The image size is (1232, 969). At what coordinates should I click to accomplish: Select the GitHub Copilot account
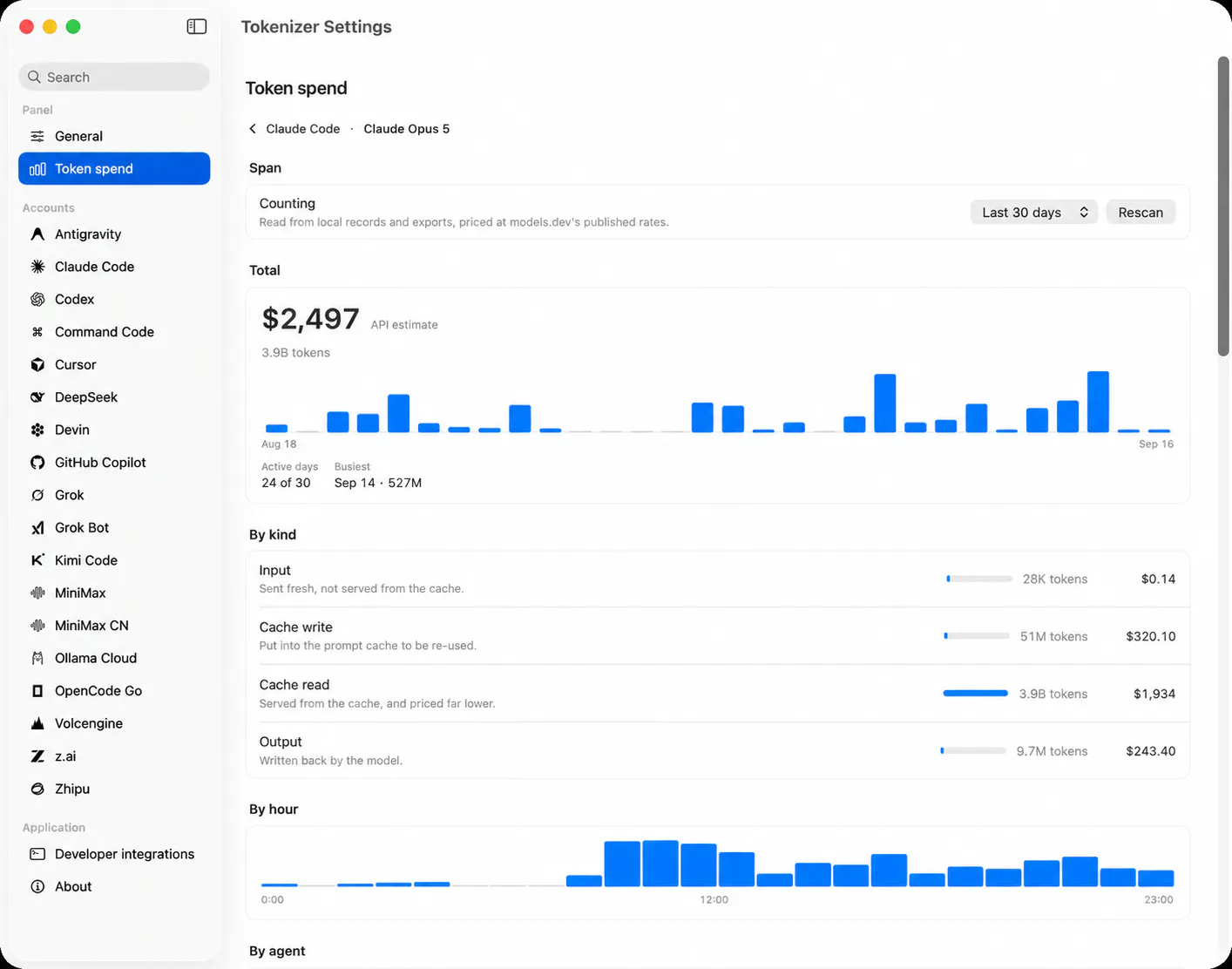point(114,463)
